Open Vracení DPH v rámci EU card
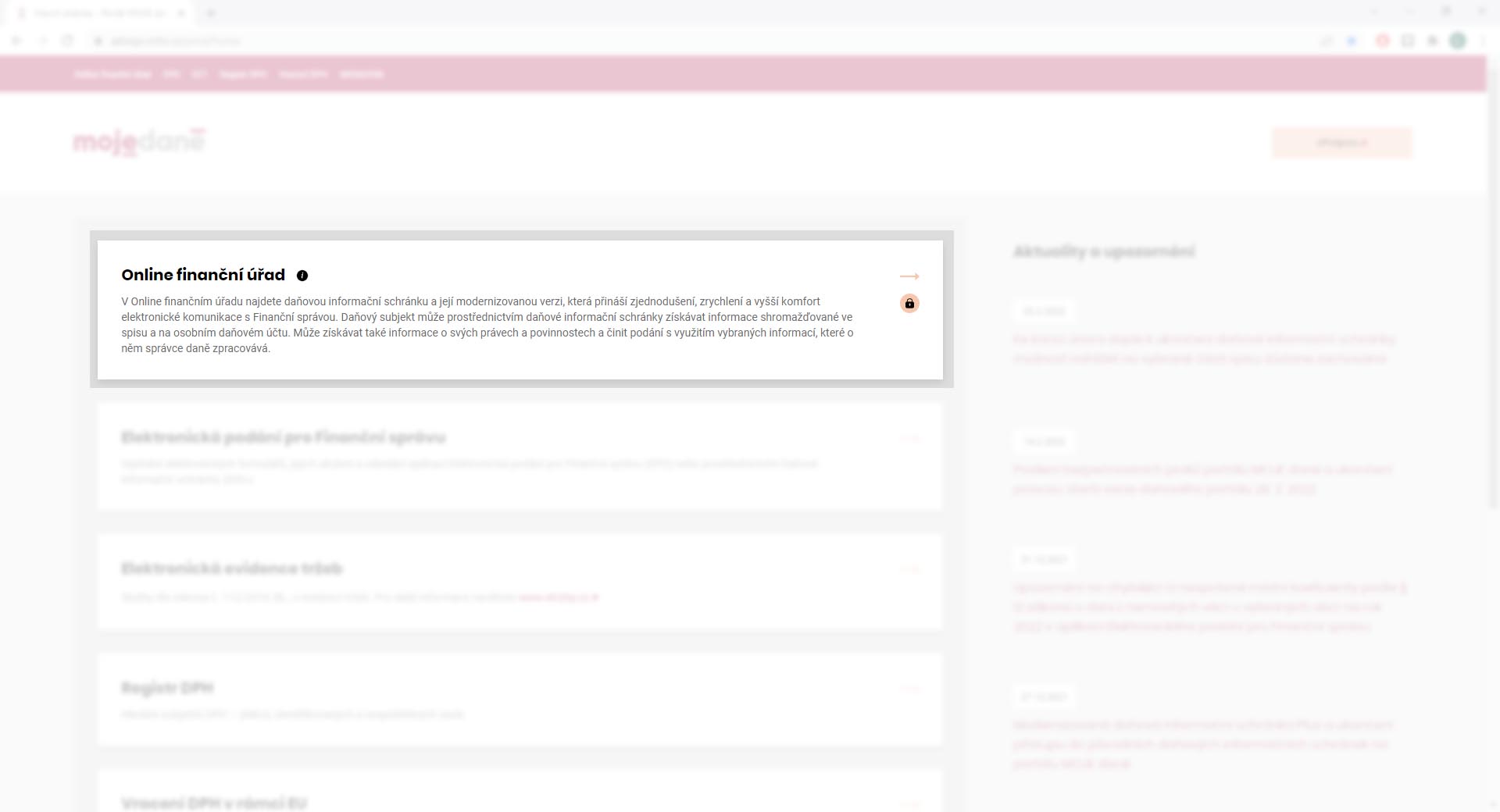 tap(520, 791)
